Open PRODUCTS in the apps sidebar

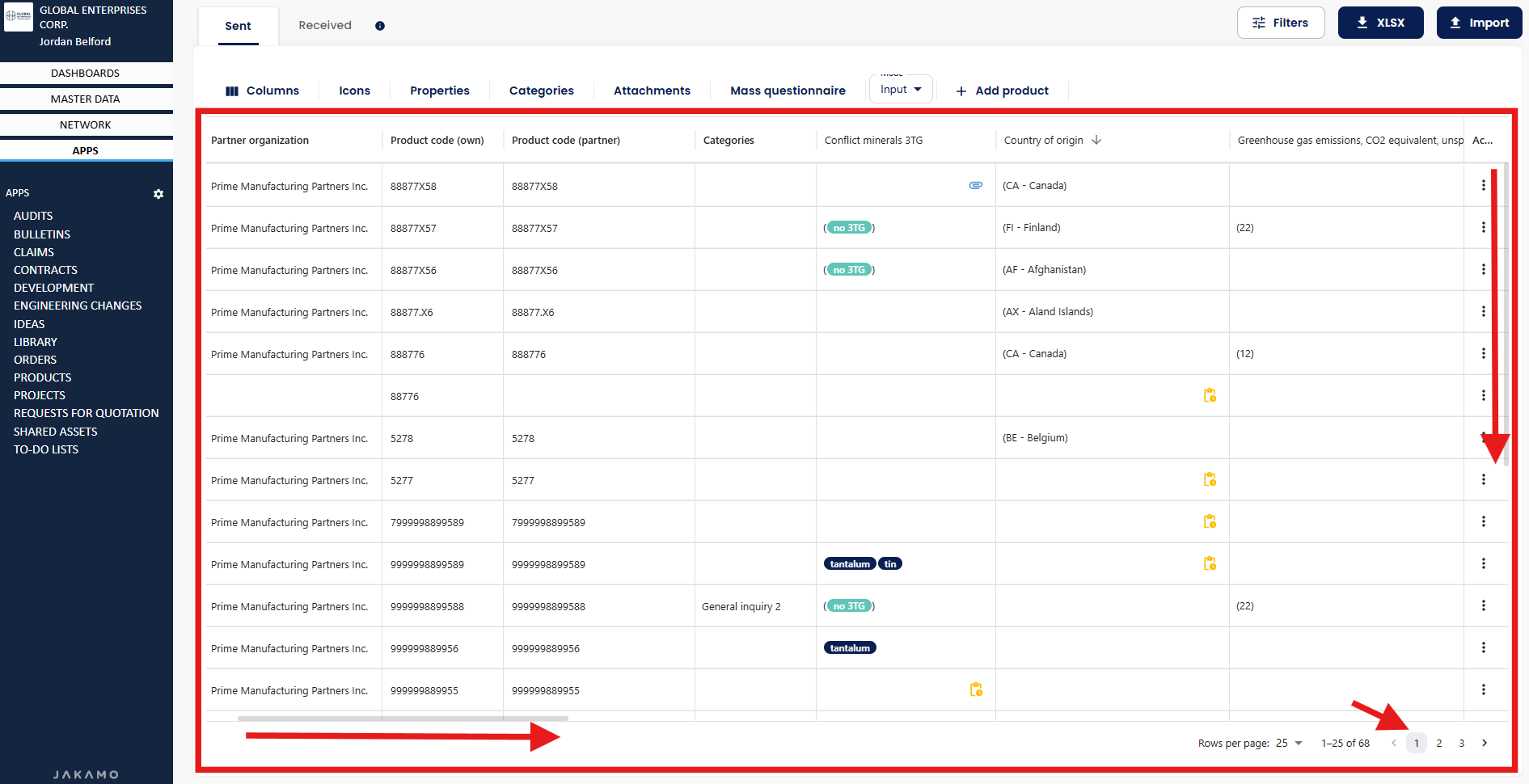tap(43, 377)
